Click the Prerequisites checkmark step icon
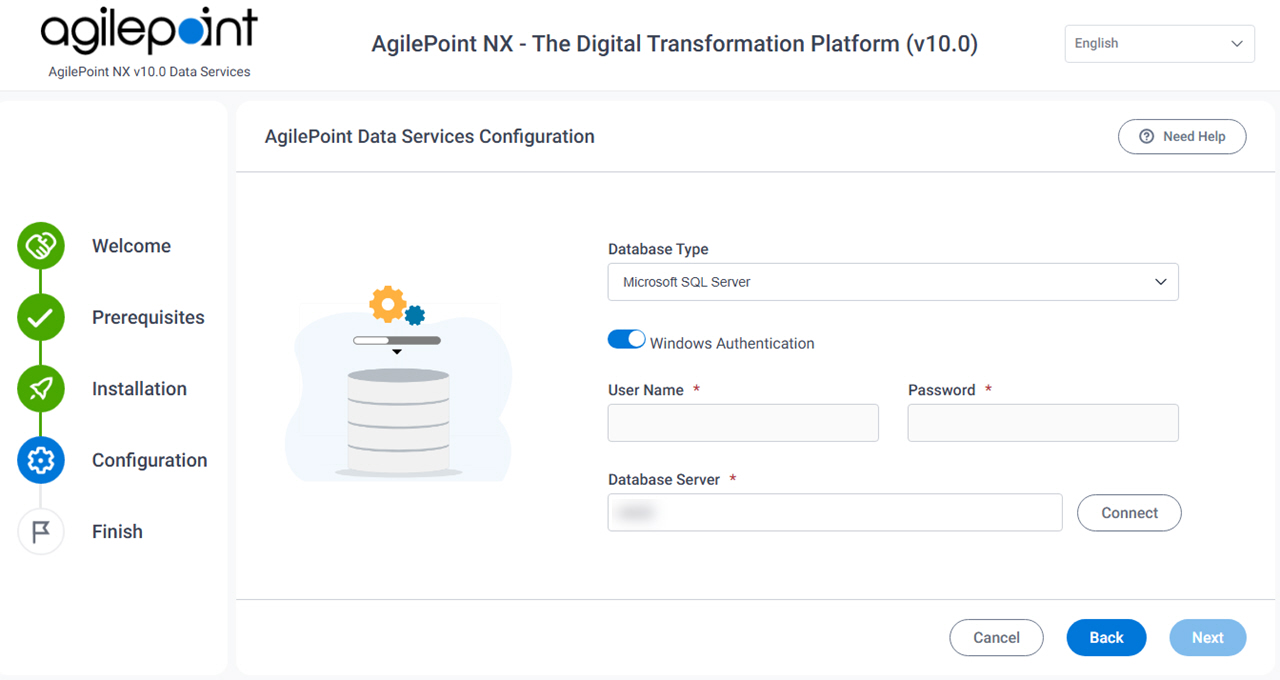The height and width of the screenshot is (680, 1280). [x=41, y=318]
